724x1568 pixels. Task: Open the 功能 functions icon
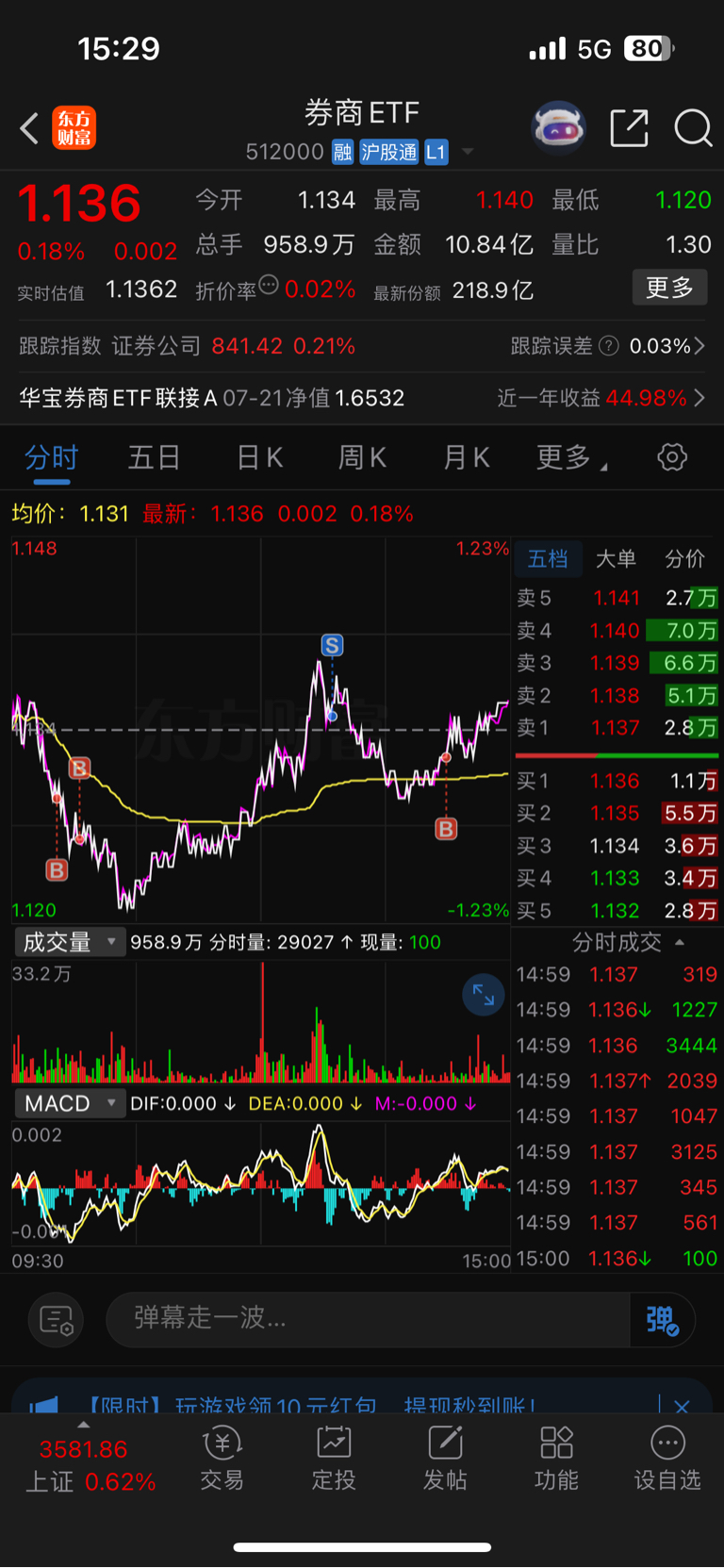pyautogui.click(x=556, y=1458)
